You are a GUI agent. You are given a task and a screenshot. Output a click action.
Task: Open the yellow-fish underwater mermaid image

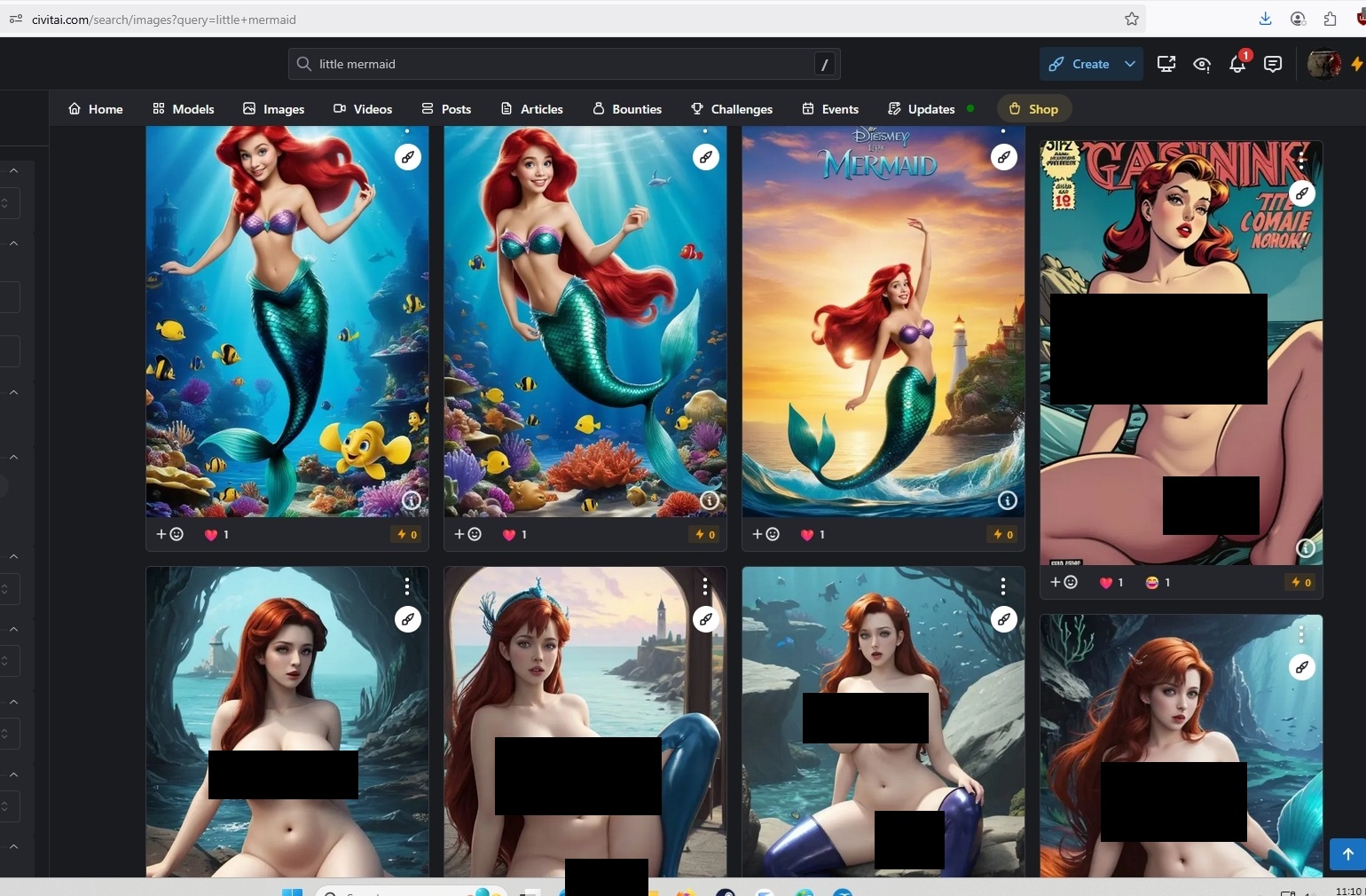287,321
